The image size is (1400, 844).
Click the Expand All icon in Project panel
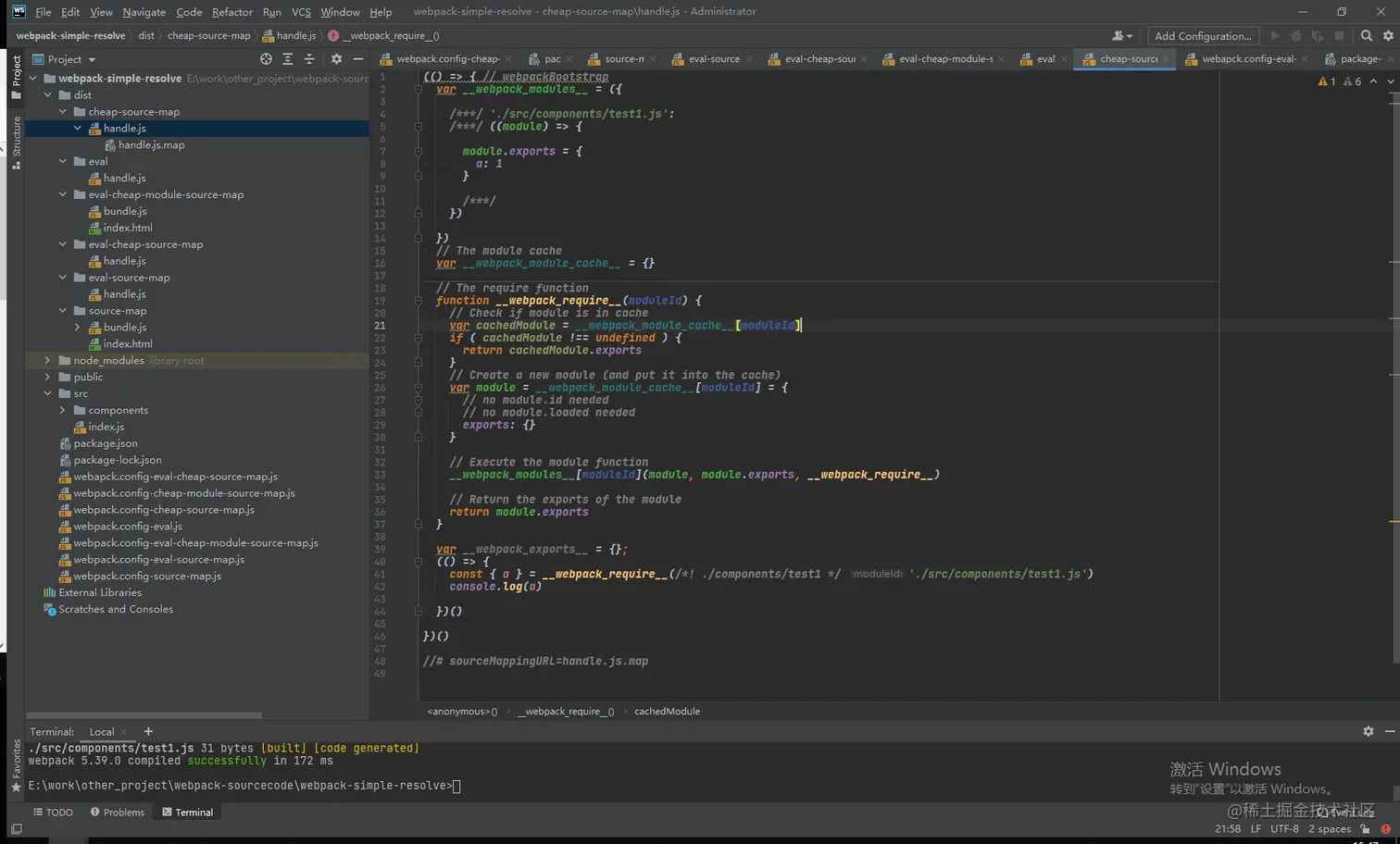coord(288,59)
